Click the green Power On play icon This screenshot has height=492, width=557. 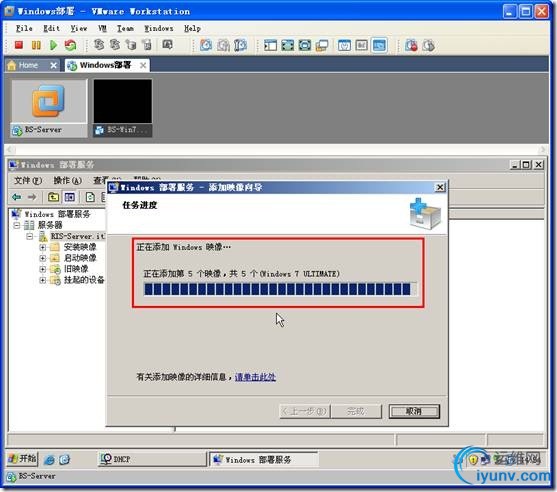coord(53,45)
